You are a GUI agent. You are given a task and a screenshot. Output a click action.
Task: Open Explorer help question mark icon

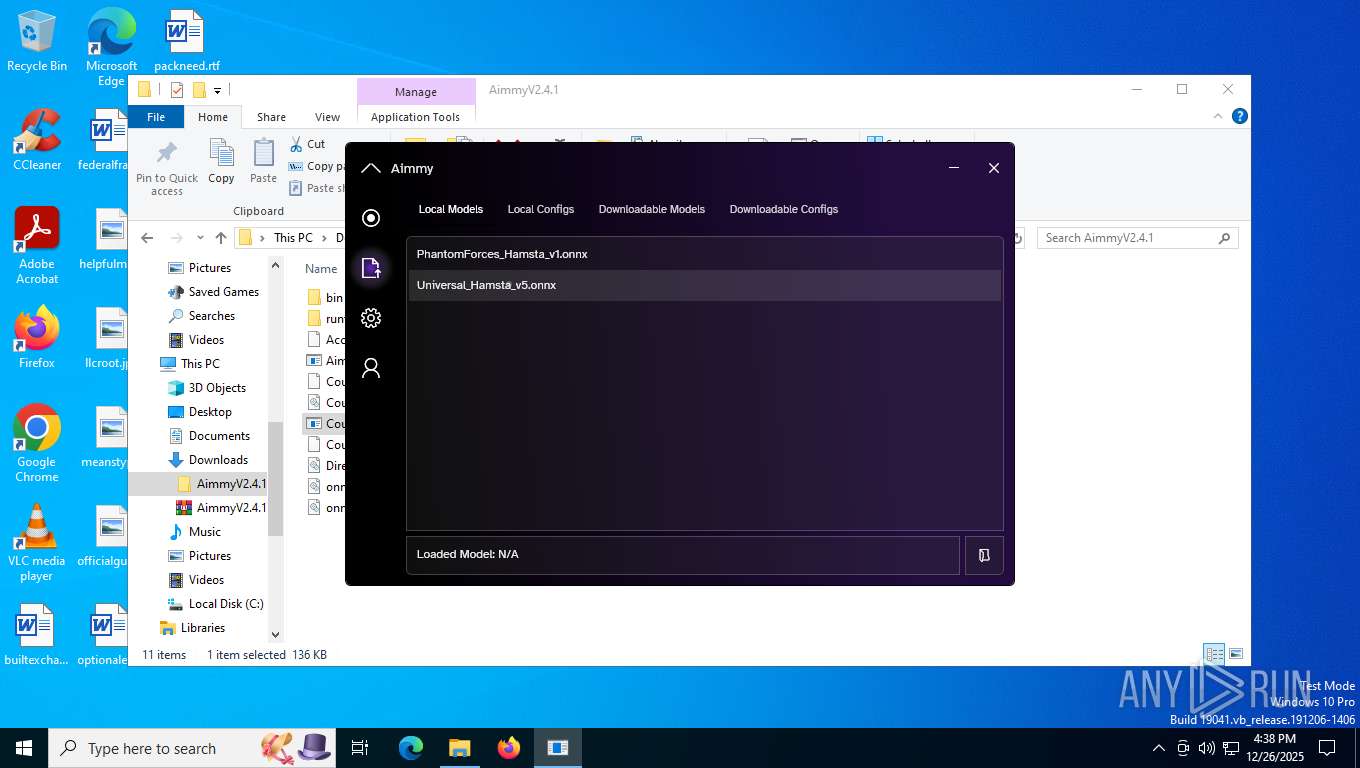[1240, 116]
